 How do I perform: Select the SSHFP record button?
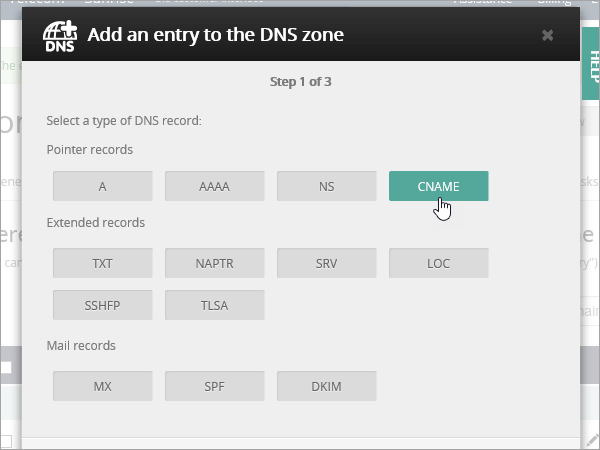[x=102, y=305]
